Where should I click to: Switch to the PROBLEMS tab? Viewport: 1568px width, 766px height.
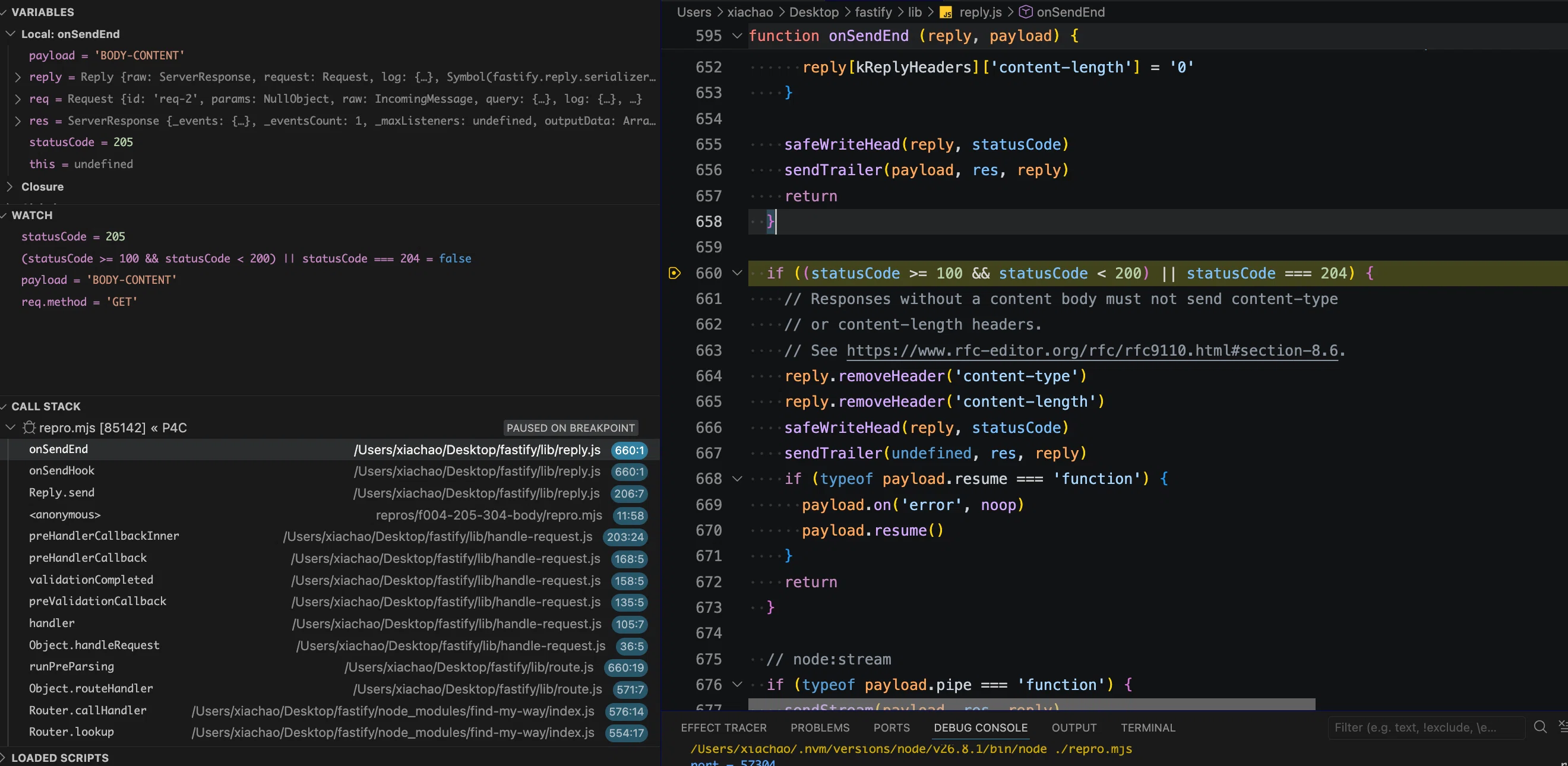[820, 727]
